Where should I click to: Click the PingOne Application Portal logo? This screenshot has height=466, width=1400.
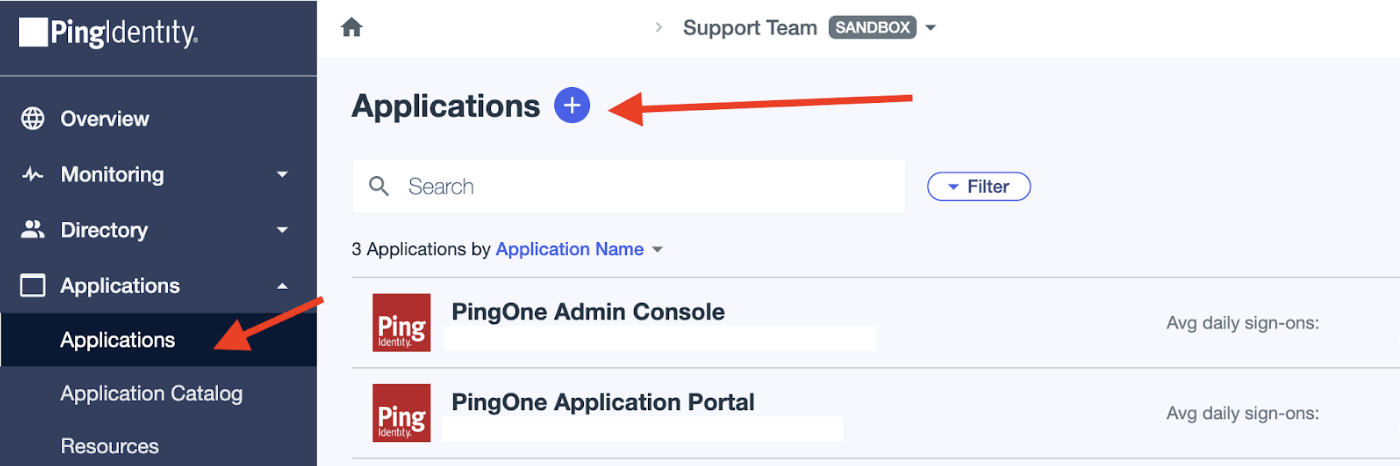(x=401, y=413)
